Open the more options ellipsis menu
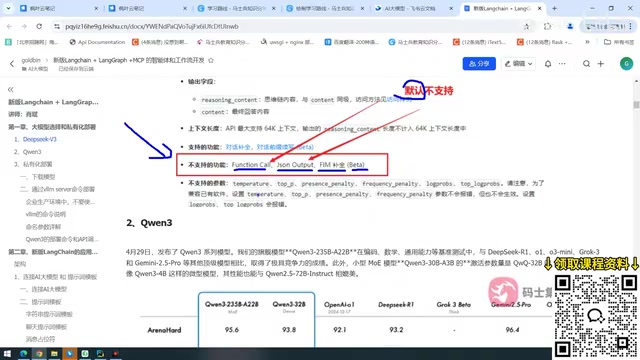This screenshot has height=360, width=640. pos(562,64)
